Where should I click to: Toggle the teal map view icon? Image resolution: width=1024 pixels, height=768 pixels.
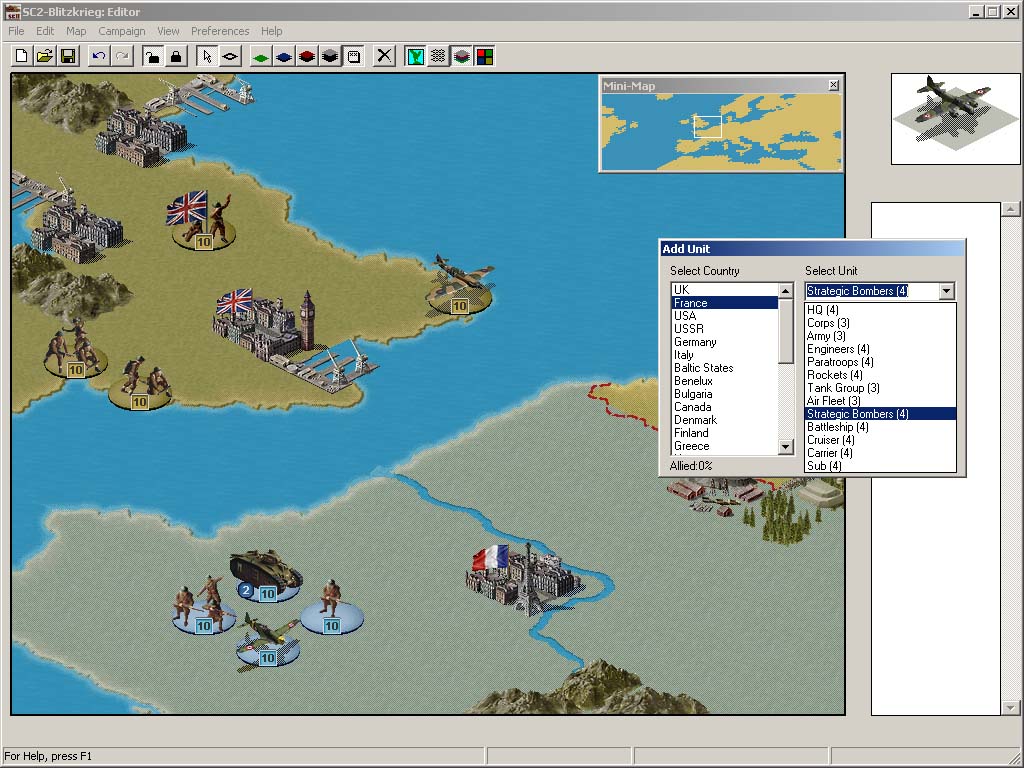(x=415, y=56)
